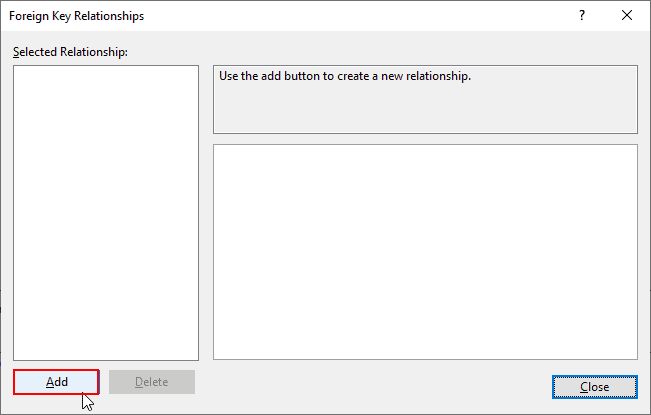The image size is (651, 415).
Task: Close the Foreign Key Relationships dialog via X
Action: [627, 15]
